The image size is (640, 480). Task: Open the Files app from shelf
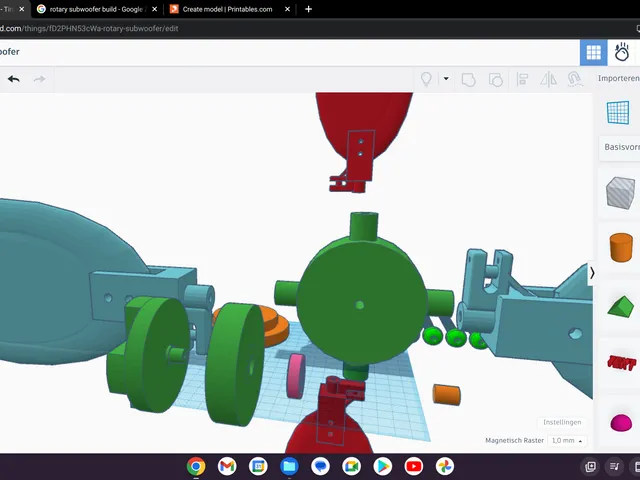coord(289,466)
